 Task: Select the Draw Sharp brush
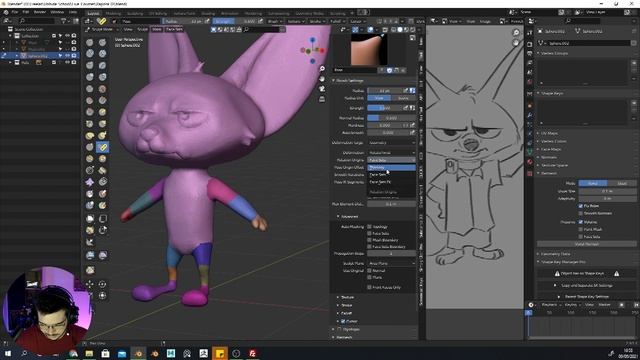[102, 42]
